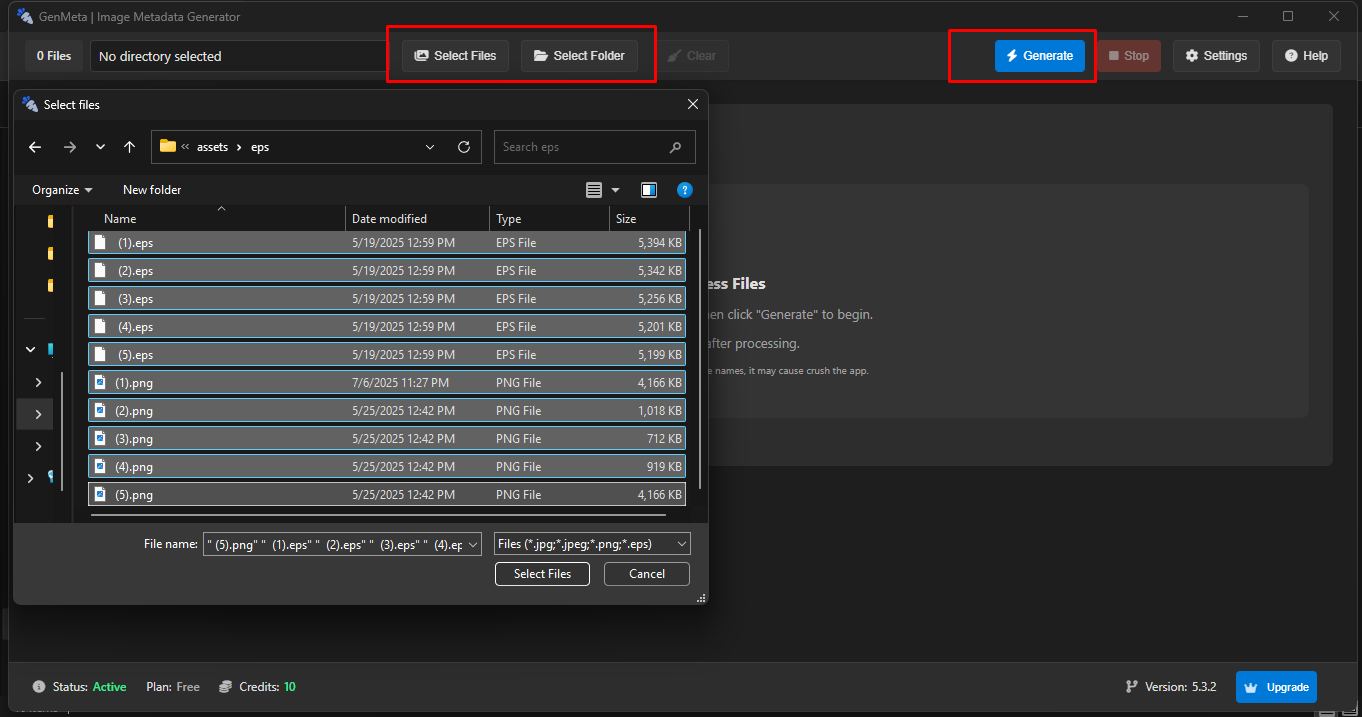
Task: Open the Select Folder picker
Action: pyautogui.click(x=578, y=55)
